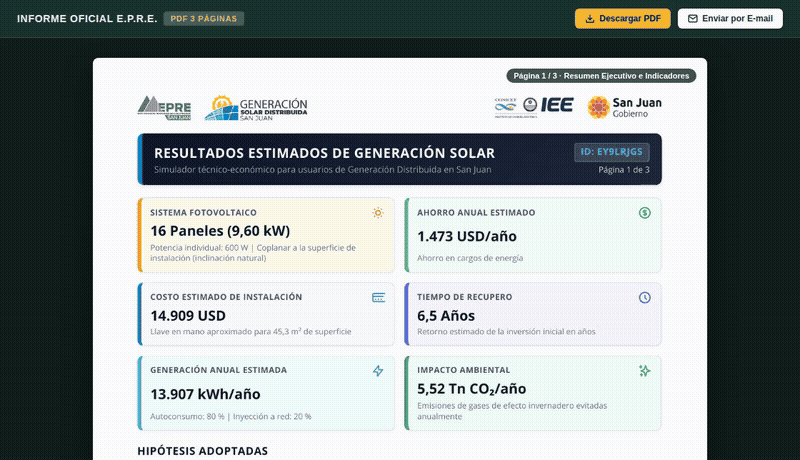Screen dimensions: 800x460
Task: Click the TIEMPO DE RECUPERO label
Action: click(x=464, y=297)
